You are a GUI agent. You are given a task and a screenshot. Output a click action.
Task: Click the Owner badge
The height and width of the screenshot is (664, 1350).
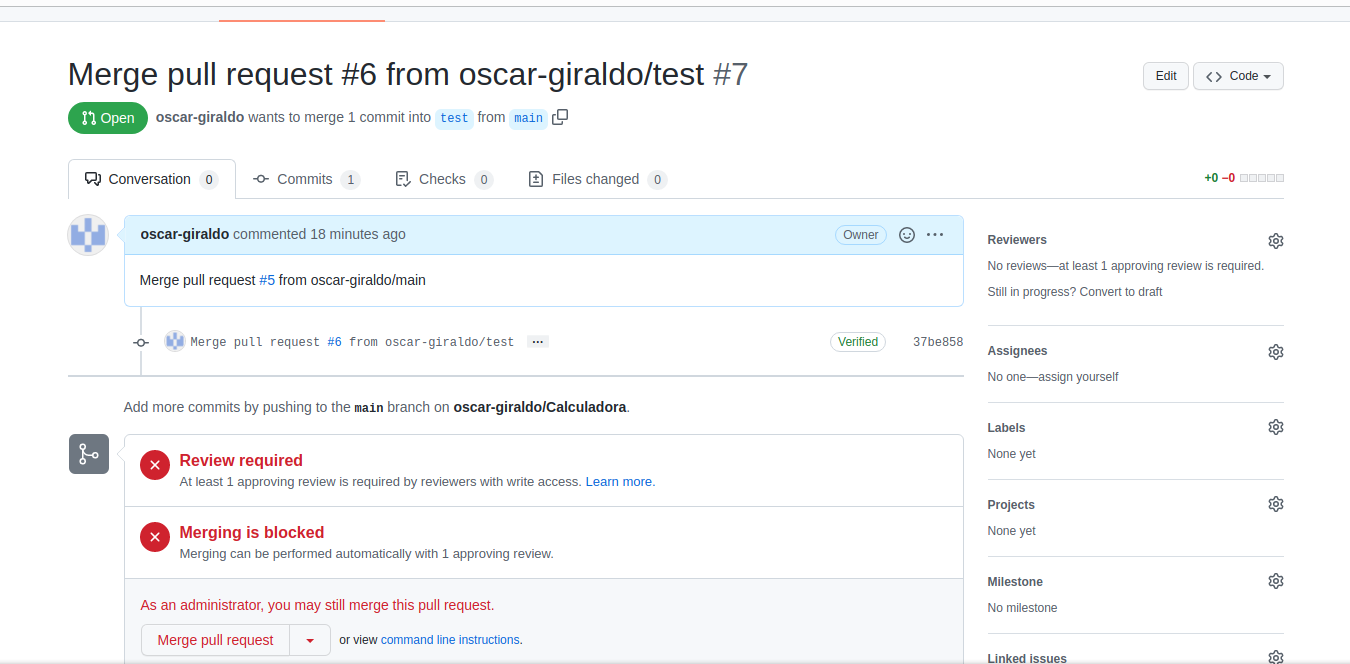[x=861, y=235]
